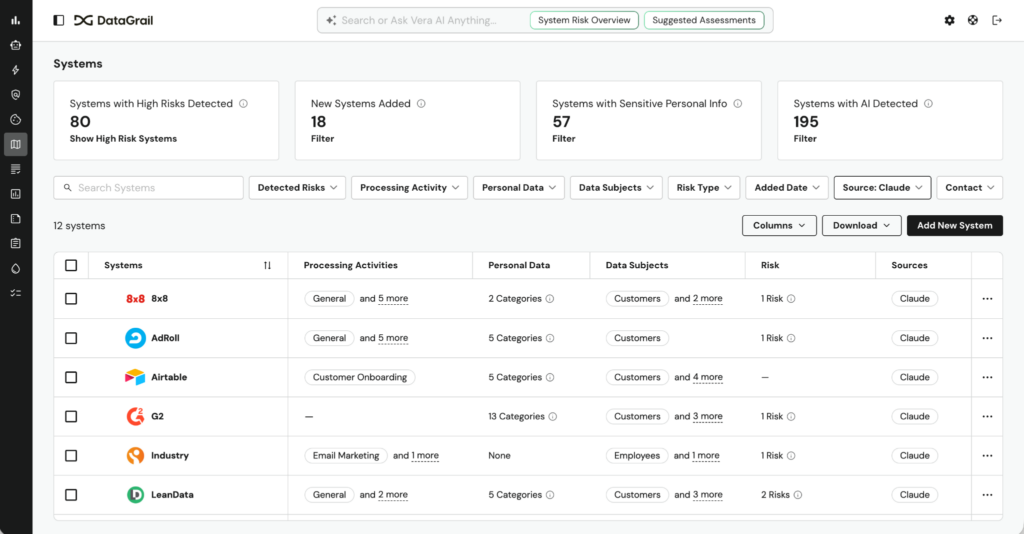The image size is (1024, 534).
Task: Click the Suggested Assessments suggestion chip
Action: click(704, 20)
